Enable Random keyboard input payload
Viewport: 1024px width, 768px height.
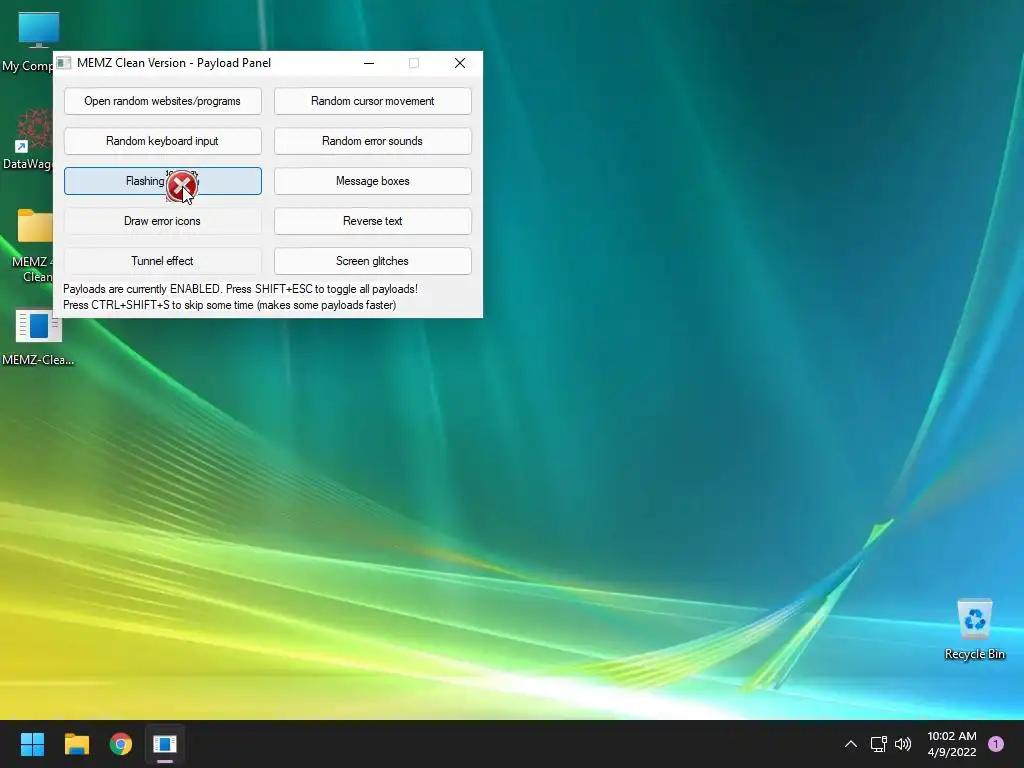[163, 141]
